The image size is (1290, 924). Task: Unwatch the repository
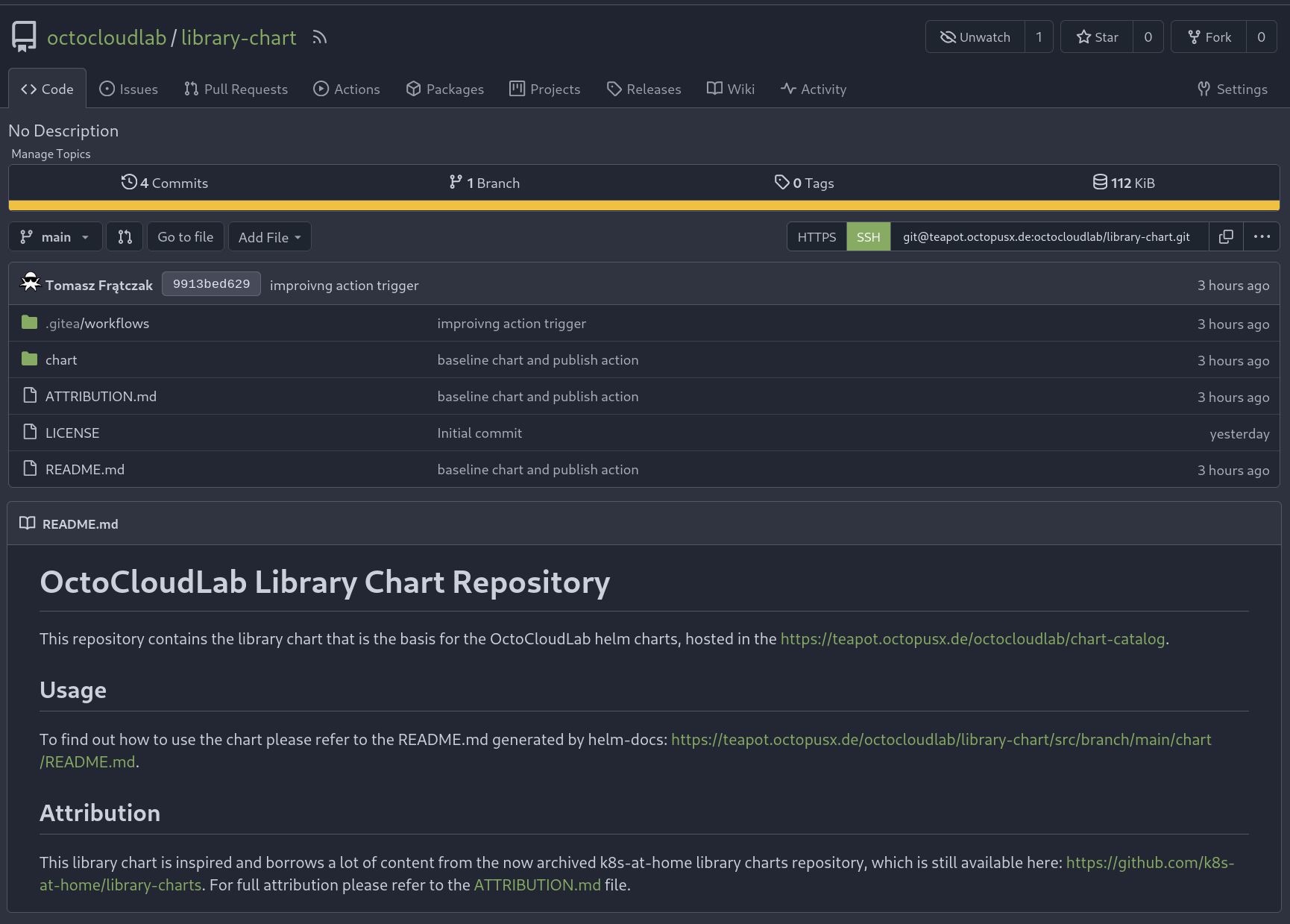975,37
